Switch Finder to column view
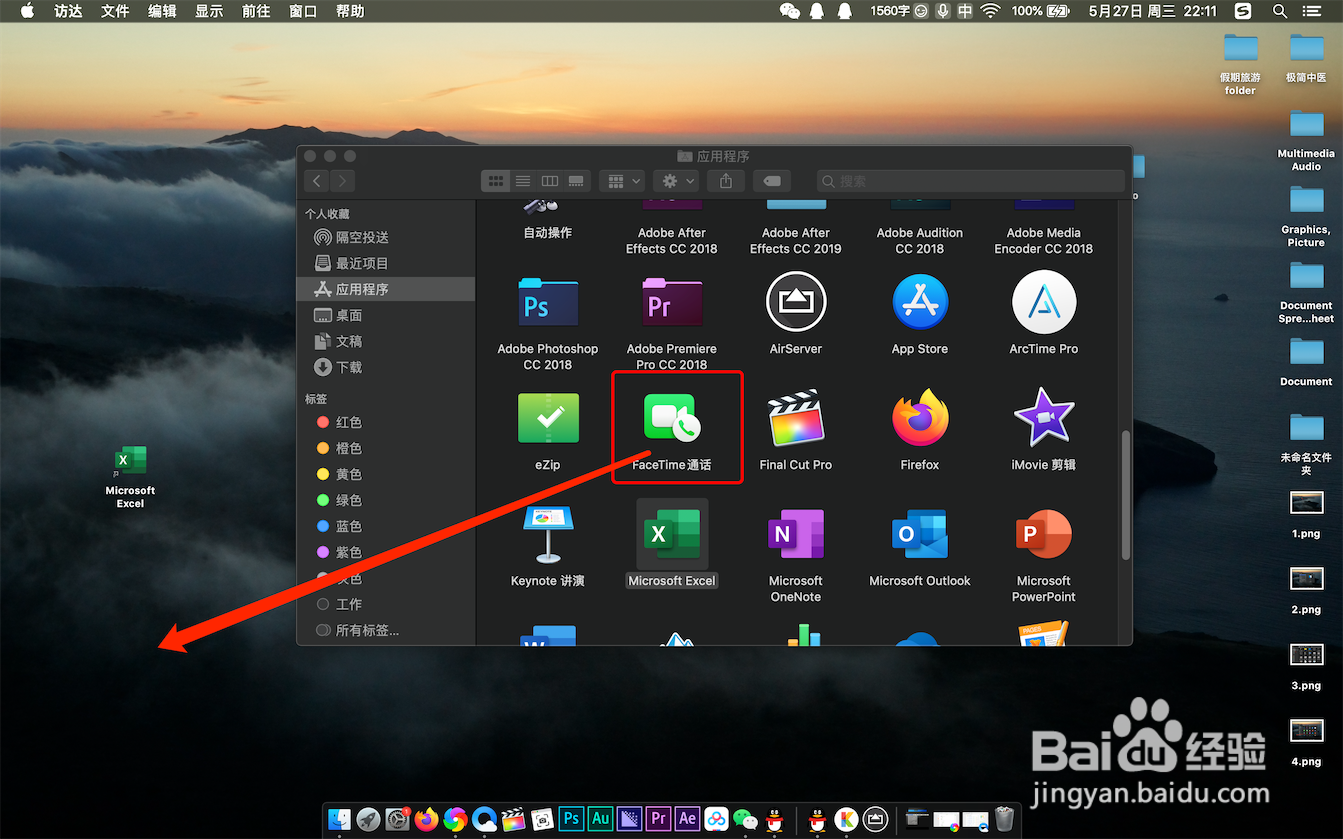This screenshot has width=1343, height=839. [x=549, y=181]
